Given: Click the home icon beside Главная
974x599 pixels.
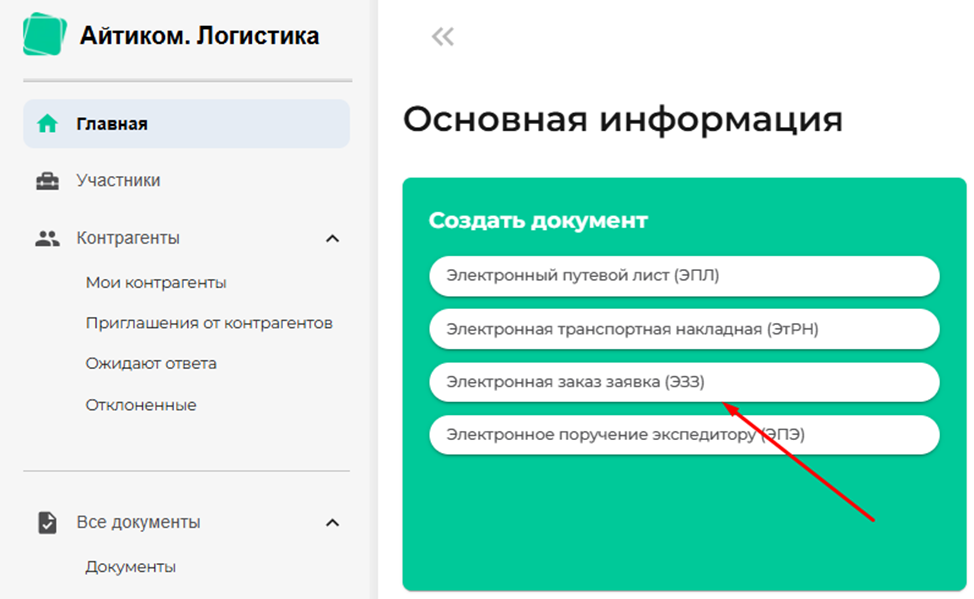Looking at the screenshot, I should 47,124.
